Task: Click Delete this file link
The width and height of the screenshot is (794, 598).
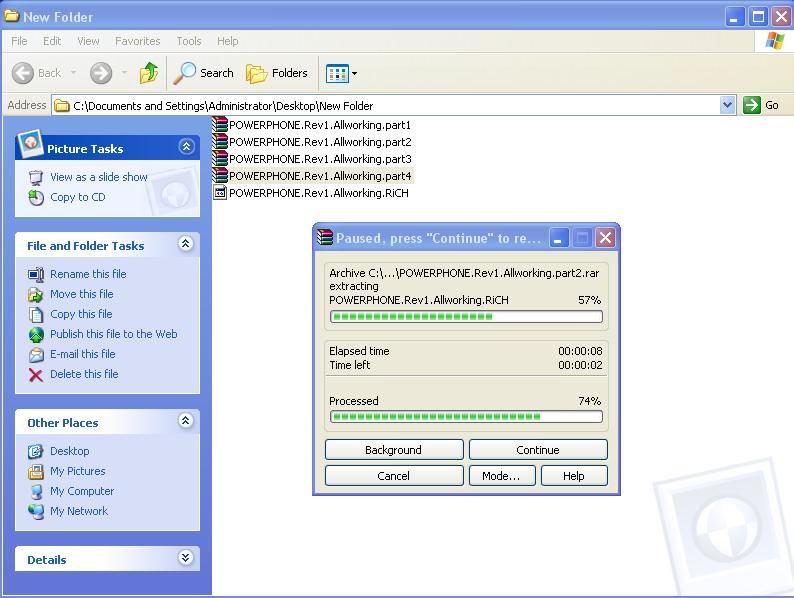Action: 84,374
